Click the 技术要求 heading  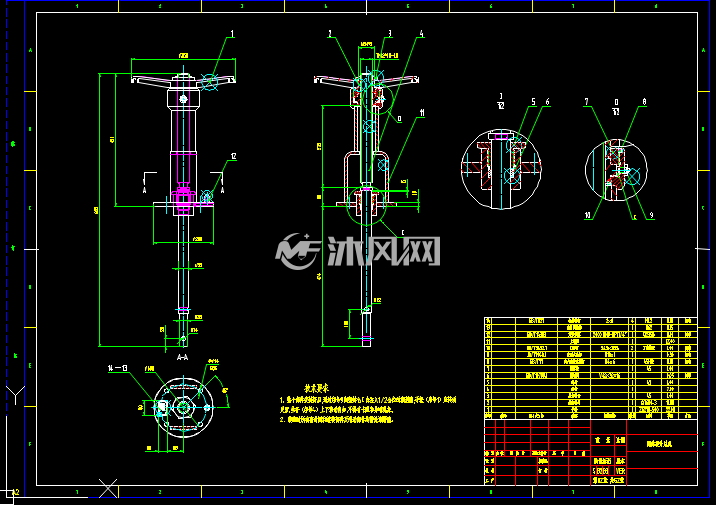click(x=316, y=389)
